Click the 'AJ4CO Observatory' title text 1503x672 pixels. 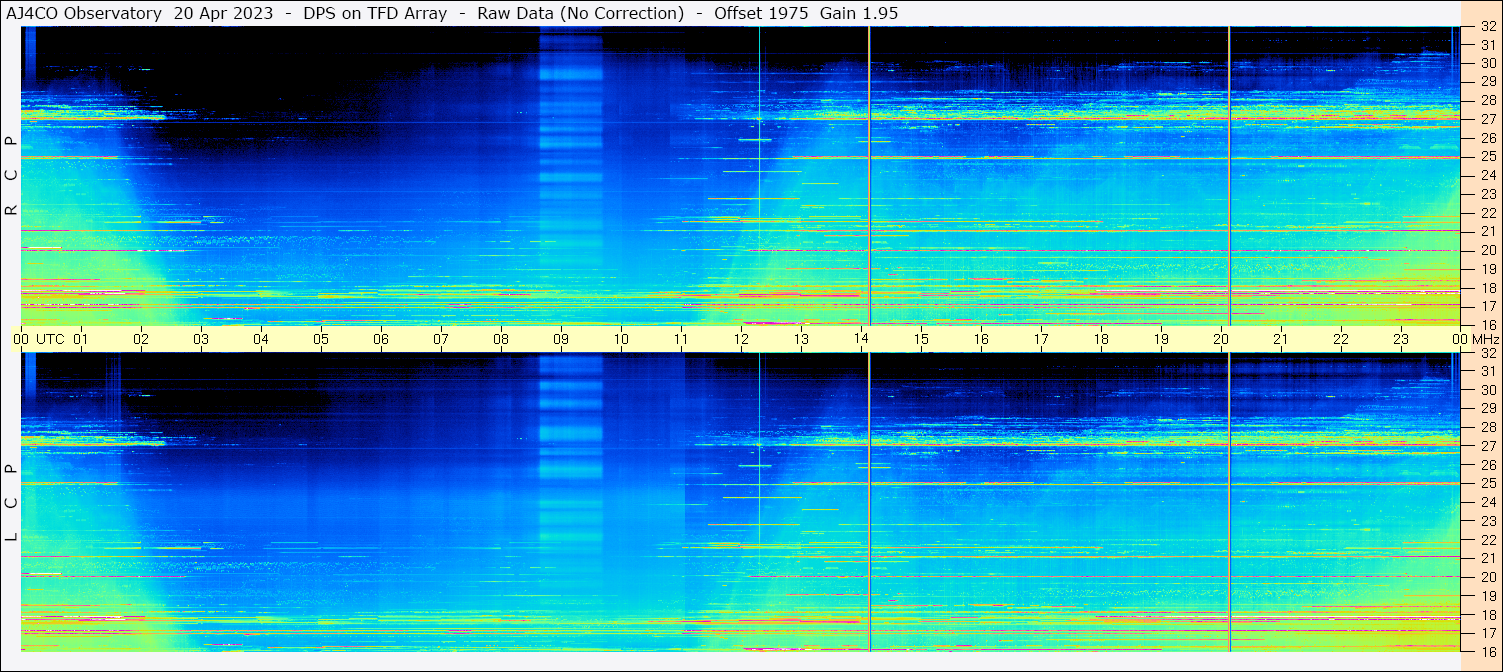click(83, 13)
